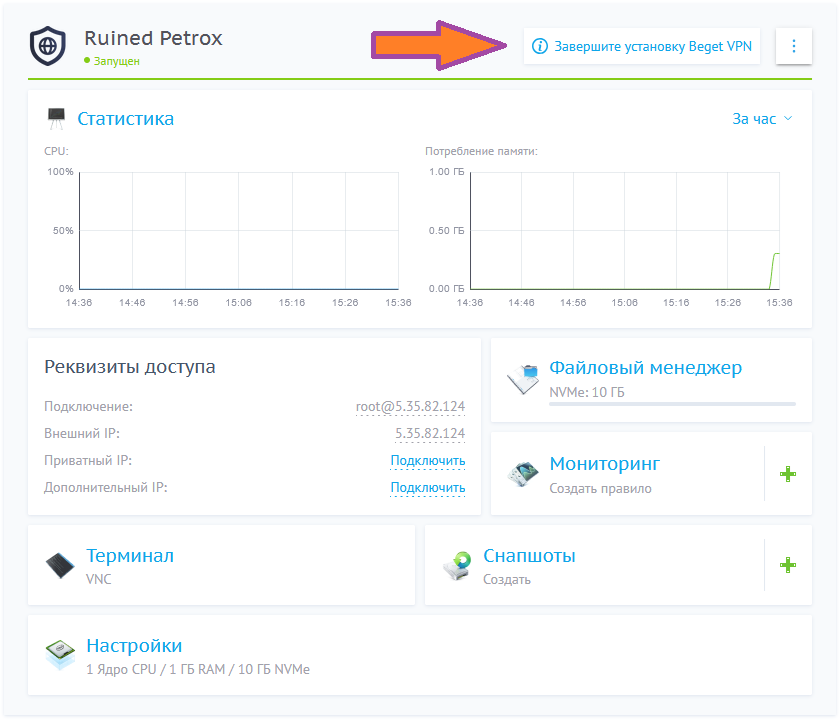
Task: Click the NVMe: 10 ГБ label
Action: tap(587, 393)
